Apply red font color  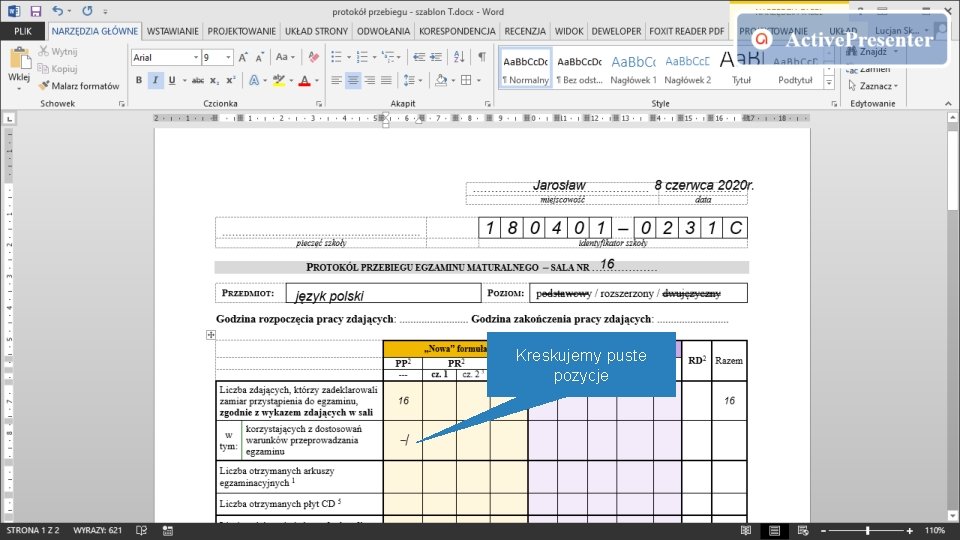coord(304,80)
